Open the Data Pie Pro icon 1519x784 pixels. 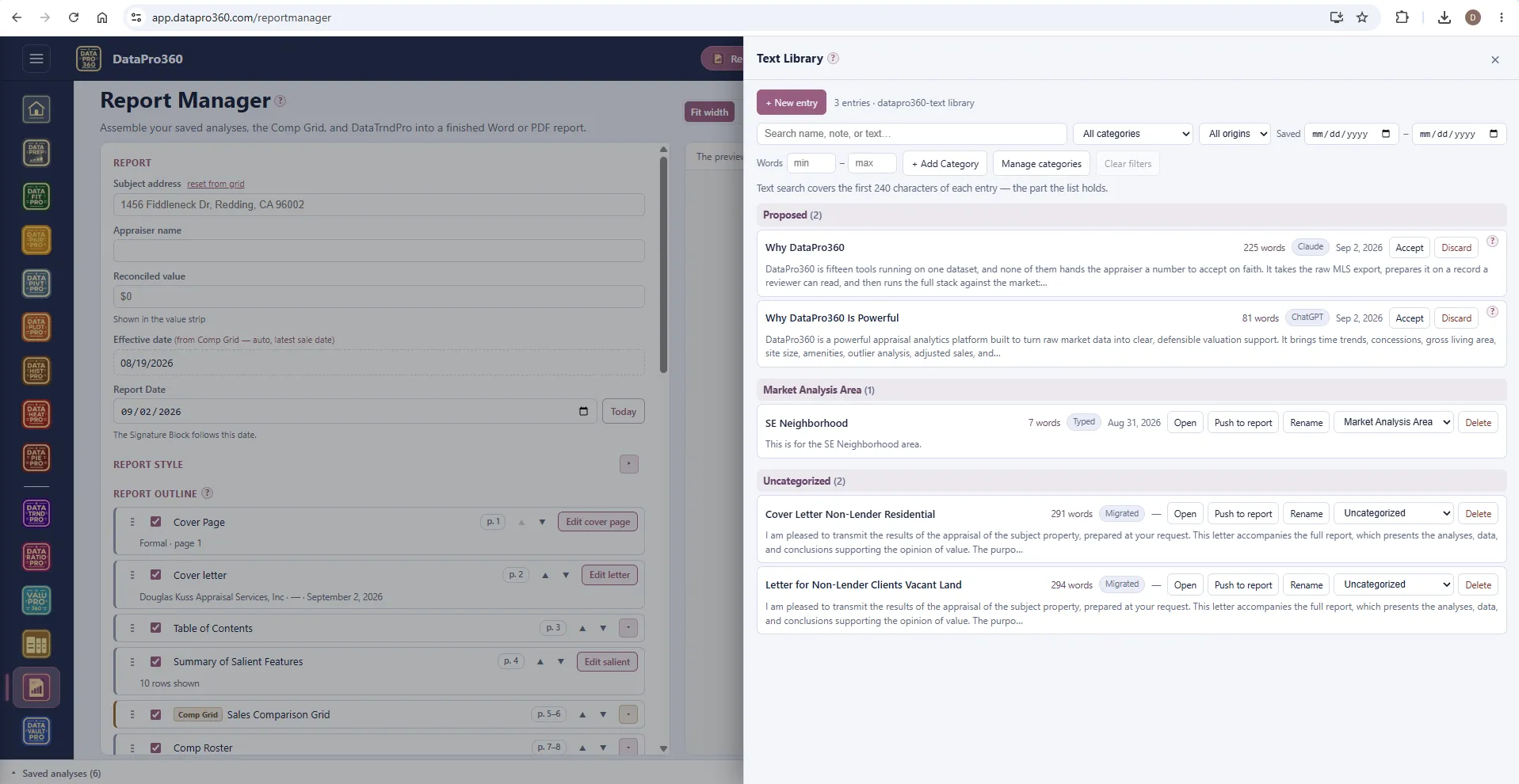pos(36,458)
